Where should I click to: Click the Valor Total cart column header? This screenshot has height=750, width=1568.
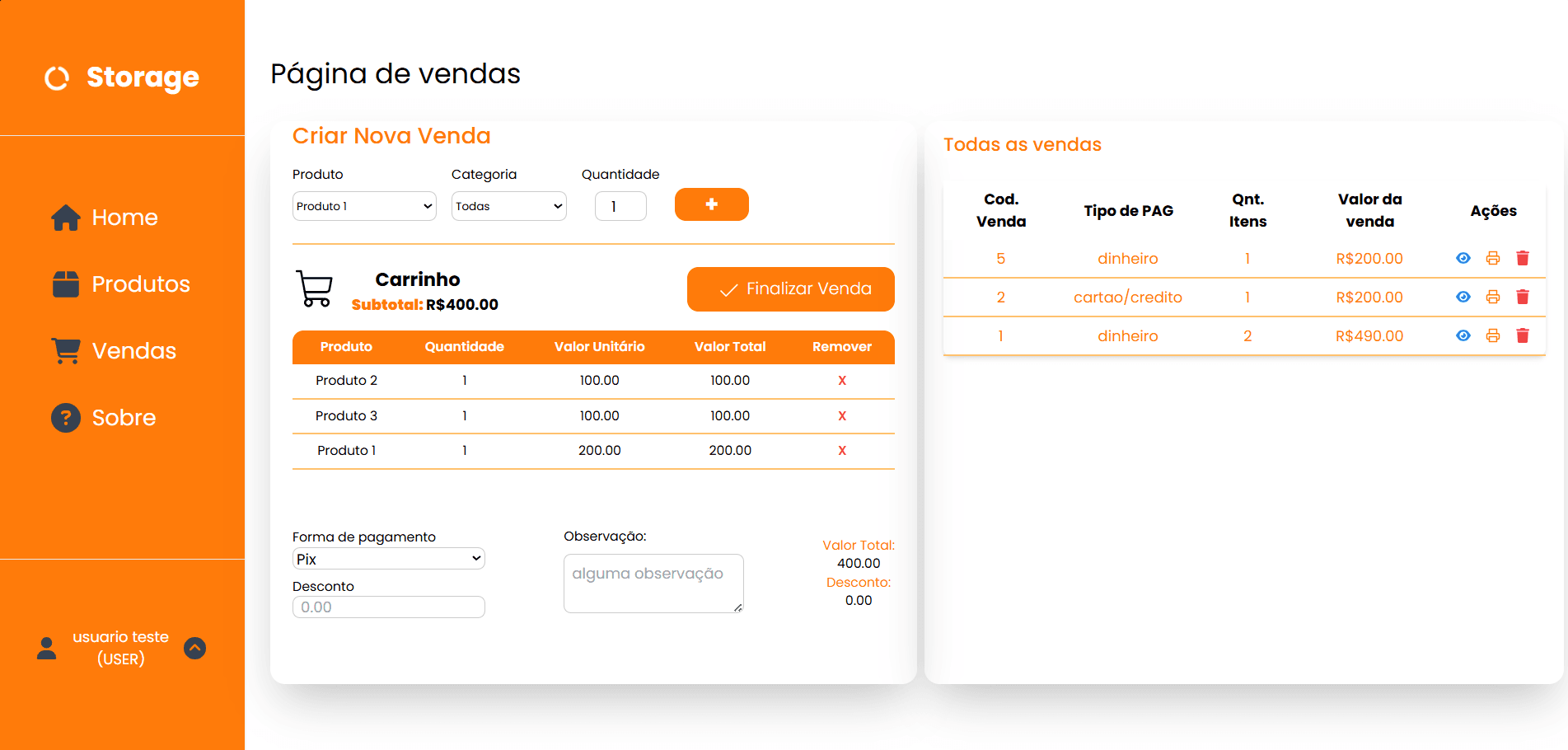click(x=730, y=347)
